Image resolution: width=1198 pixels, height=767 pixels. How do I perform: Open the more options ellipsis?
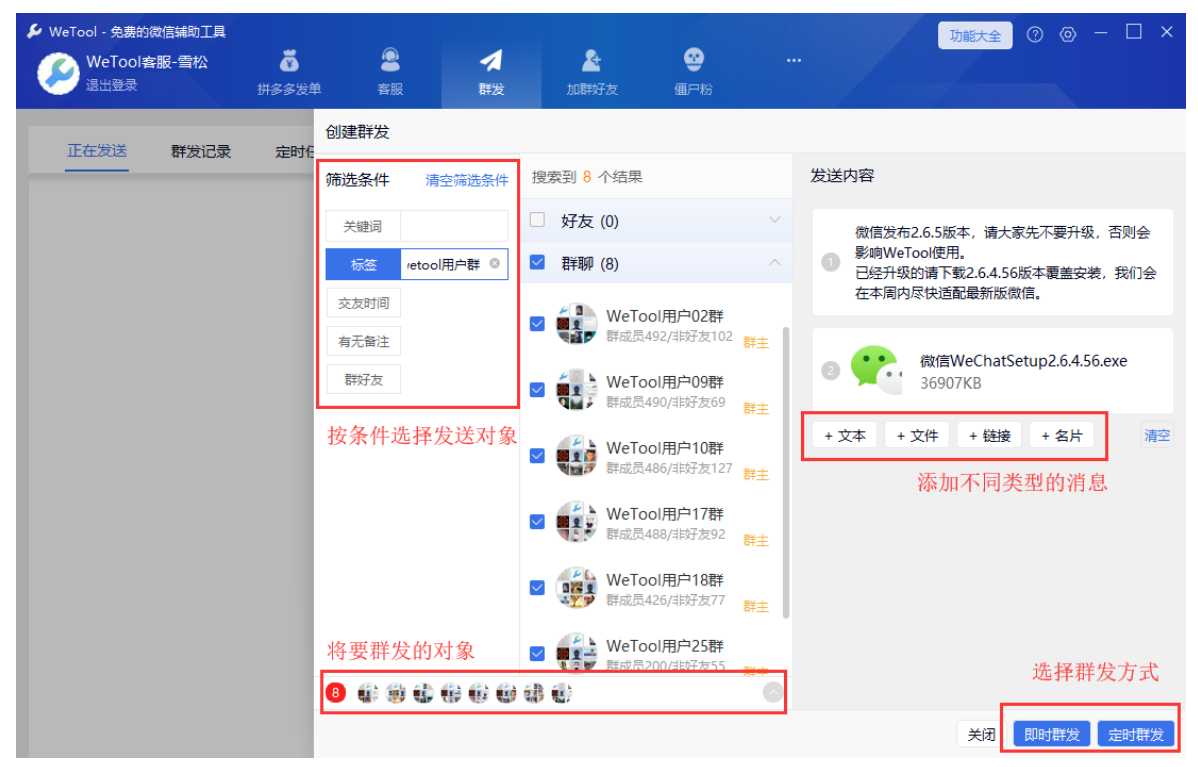click(x=794, y=60)
